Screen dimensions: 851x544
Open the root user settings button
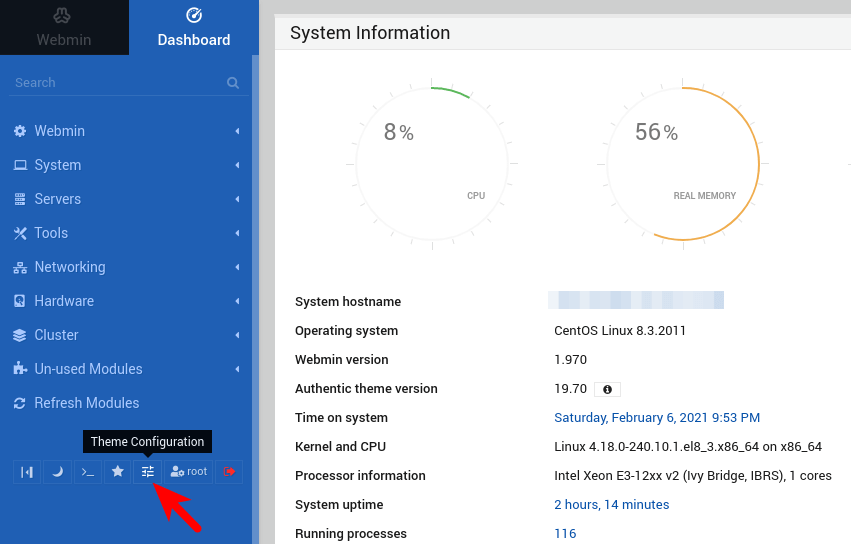click(189, 471)
